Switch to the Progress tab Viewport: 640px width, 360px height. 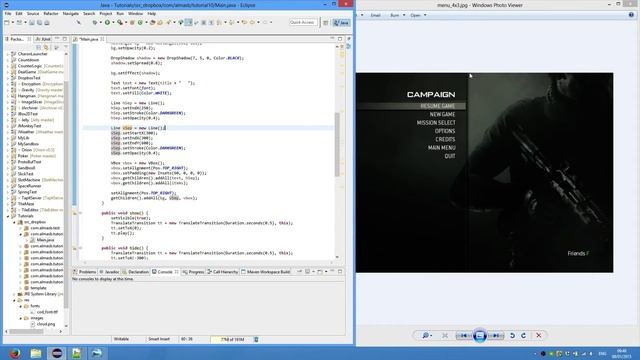click(x=193, y=271)
